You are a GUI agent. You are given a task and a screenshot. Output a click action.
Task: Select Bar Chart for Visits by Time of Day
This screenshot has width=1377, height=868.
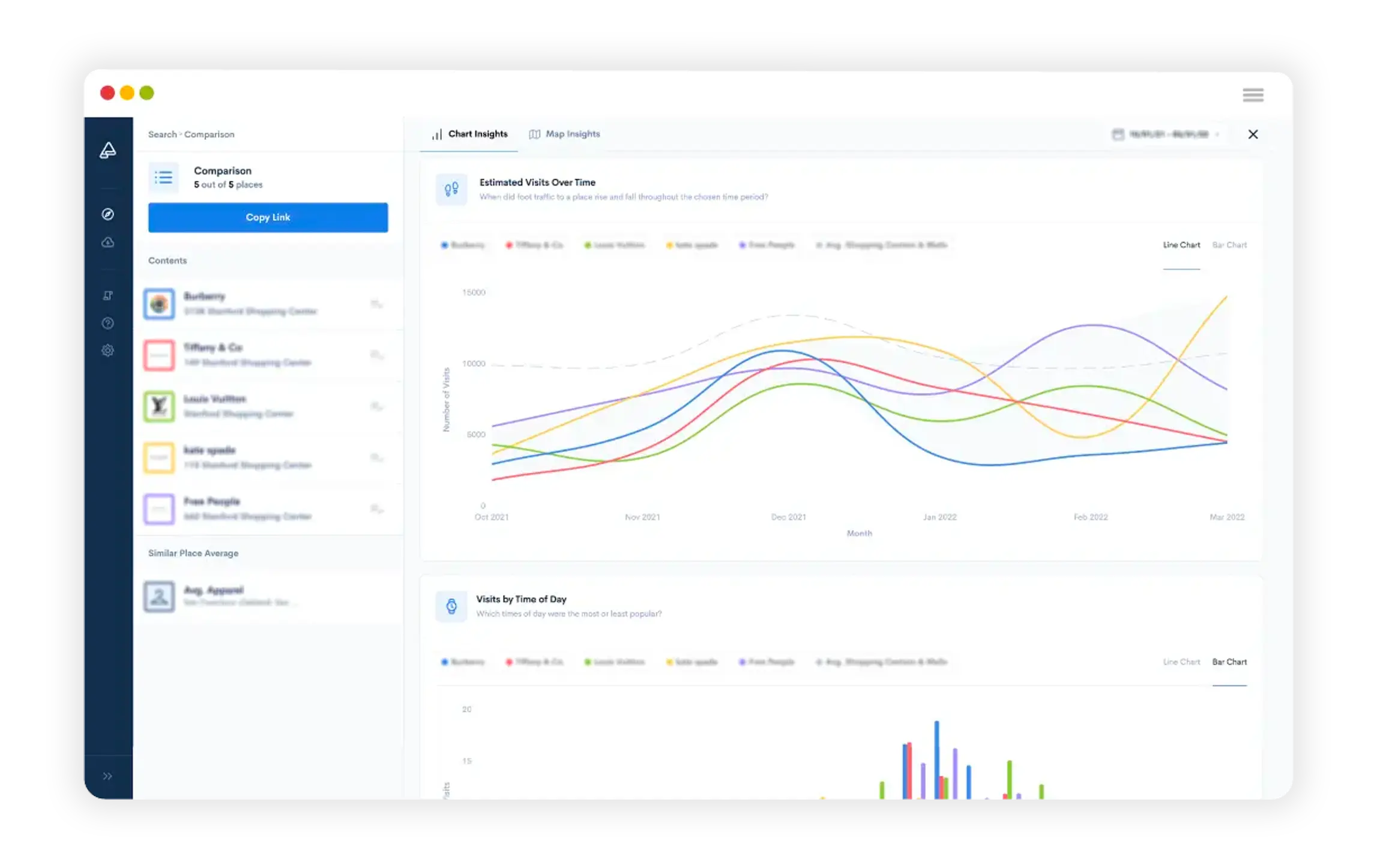pyautogui.click(x=1229, y=662)
